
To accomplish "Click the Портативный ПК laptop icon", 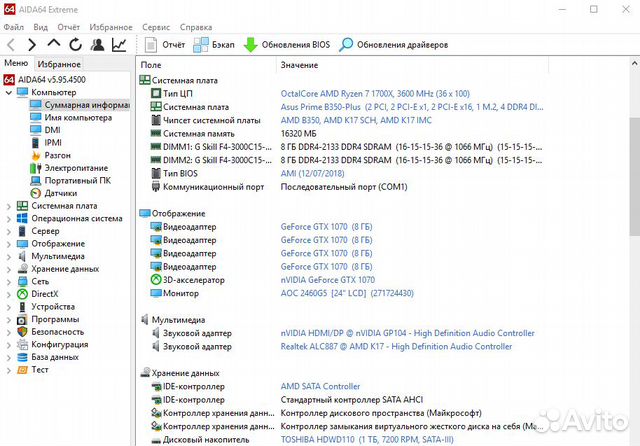I will [x=36, y=180].
